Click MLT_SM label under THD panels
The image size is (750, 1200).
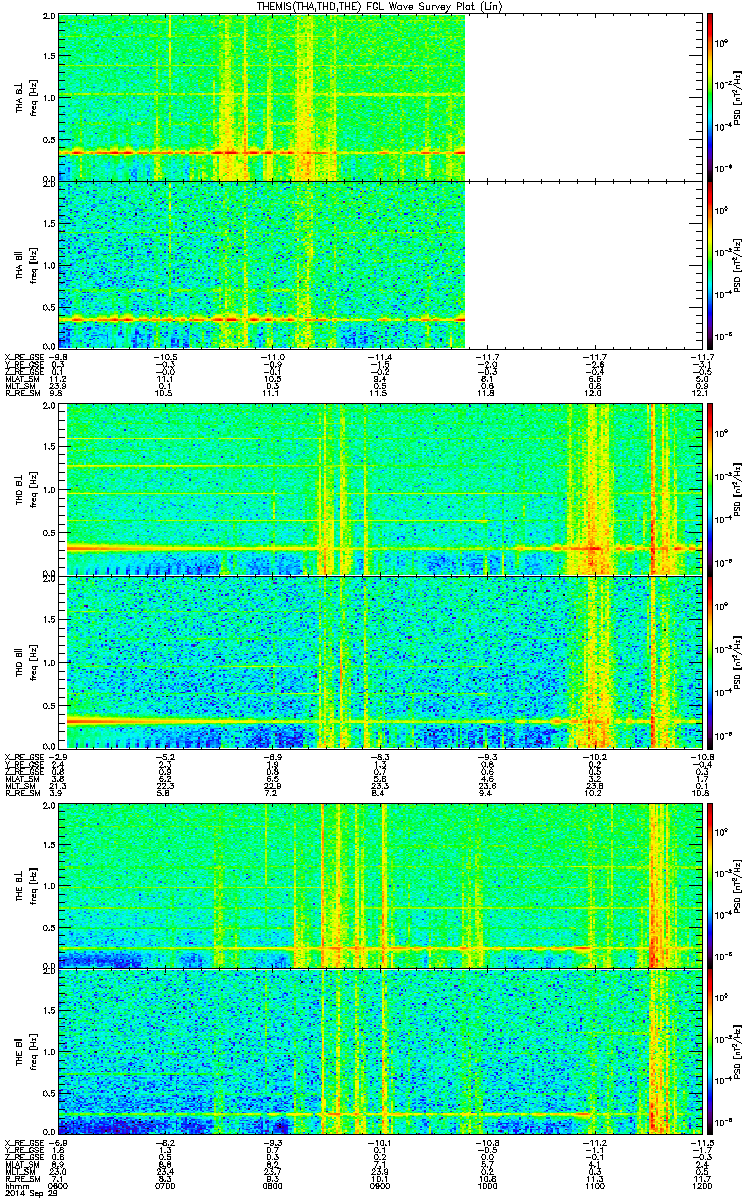pos(20,785)
